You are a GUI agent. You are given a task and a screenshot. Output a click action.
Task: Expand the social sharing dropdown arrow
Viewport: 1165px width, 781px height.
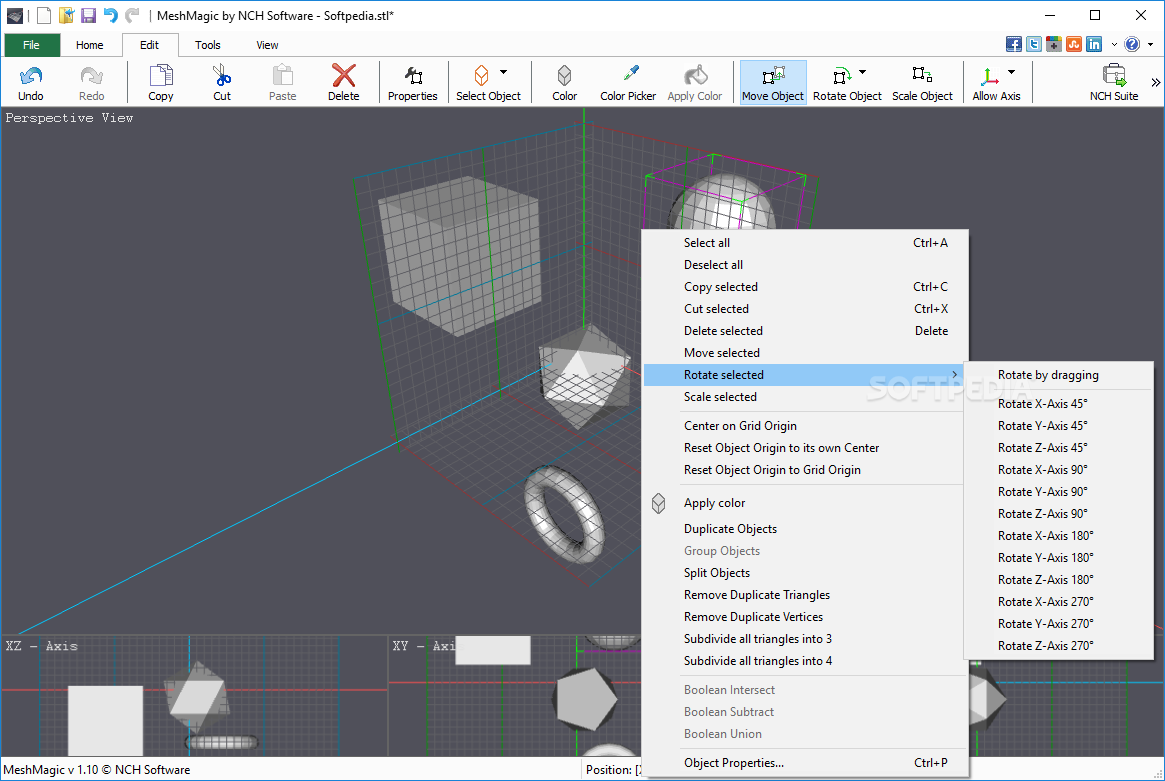[x=1114, y=45]
